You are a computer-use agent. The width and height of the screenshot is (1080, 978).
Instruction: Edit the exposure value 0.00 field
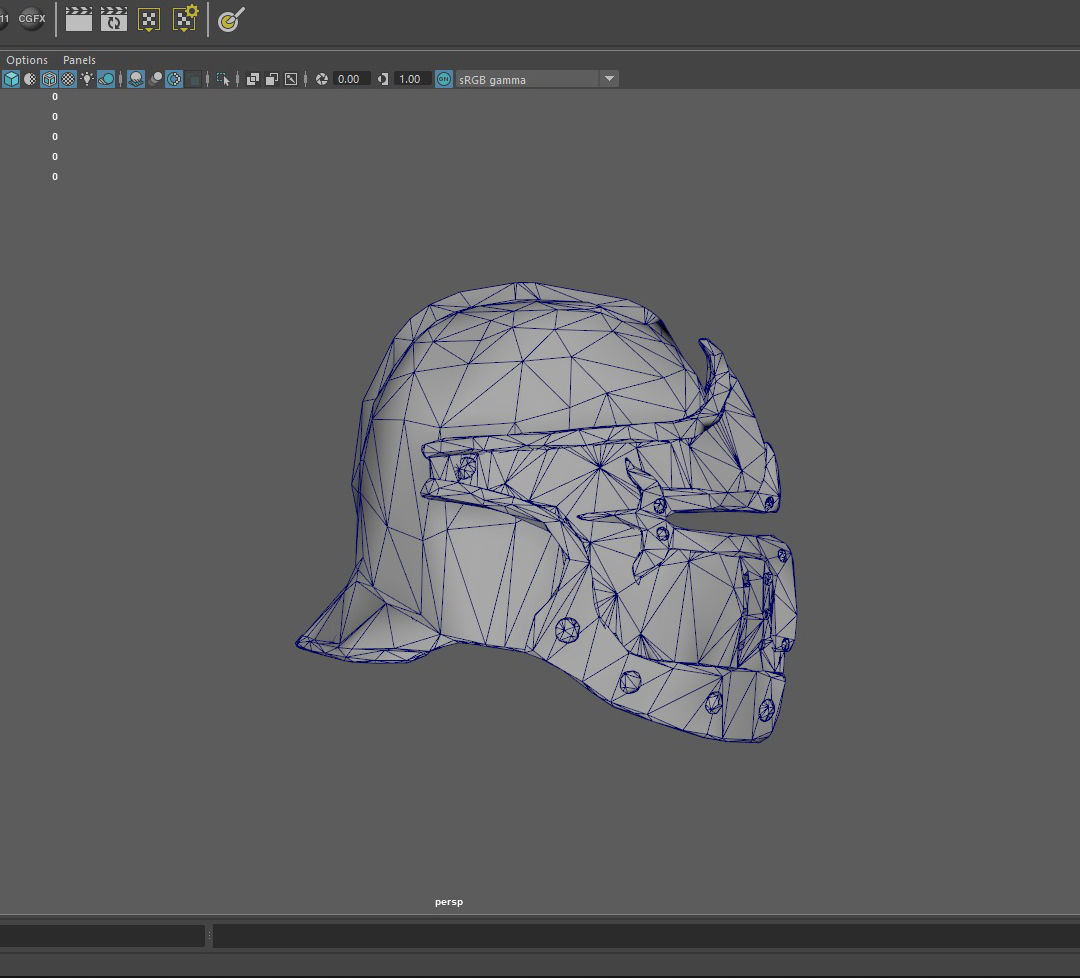click(x=353, y=79)
